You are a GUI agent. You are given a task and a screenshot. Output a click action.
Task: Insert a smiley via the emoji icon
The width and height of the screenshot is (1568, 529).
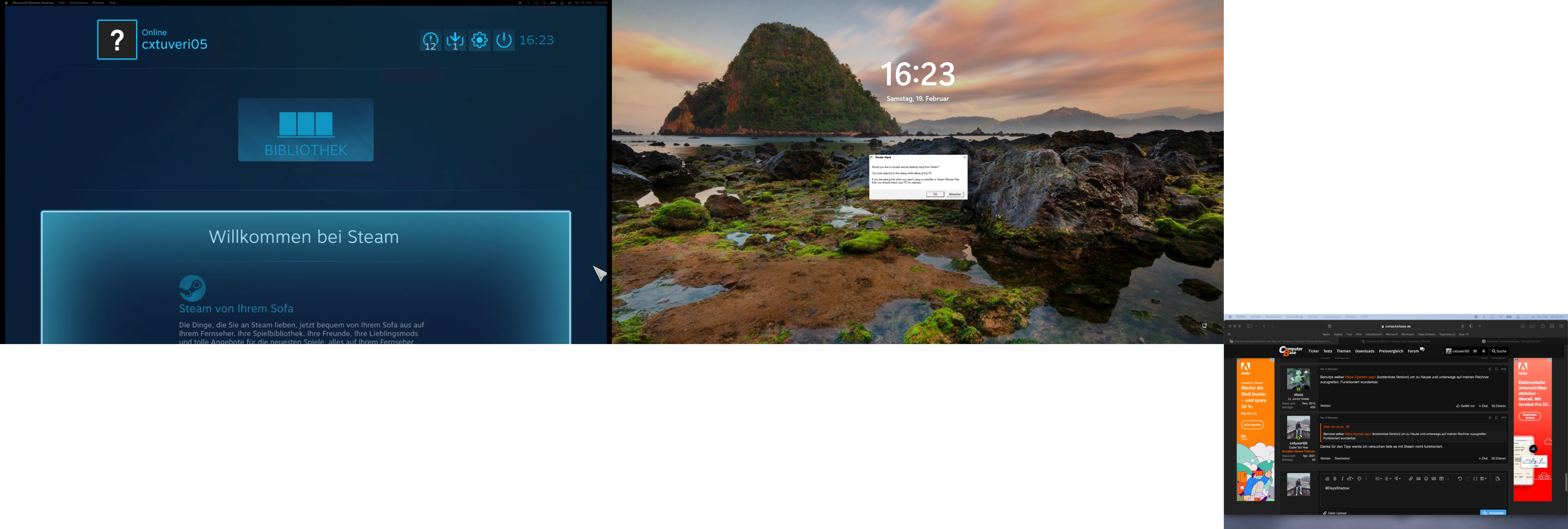1426,479
